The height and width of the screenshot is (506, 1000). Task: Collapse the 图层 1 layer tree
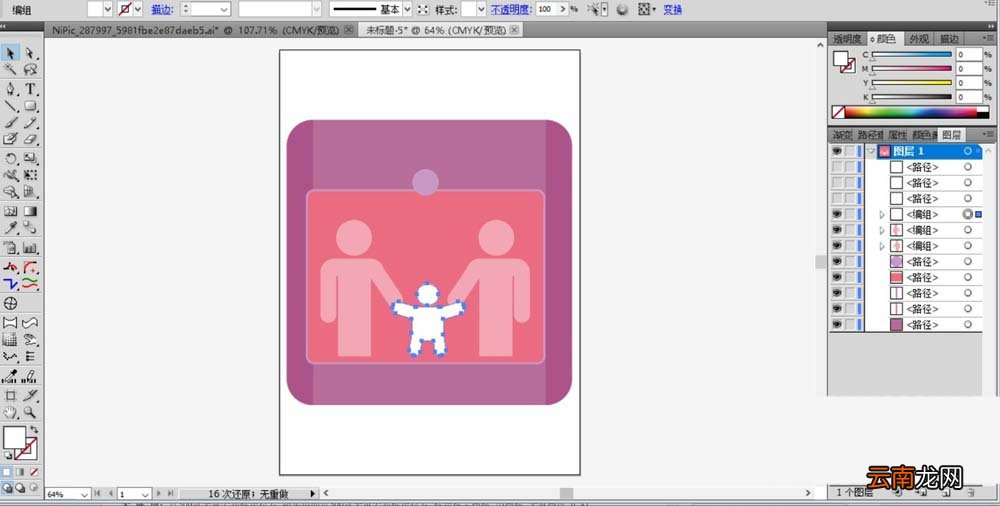coord(871,151)
